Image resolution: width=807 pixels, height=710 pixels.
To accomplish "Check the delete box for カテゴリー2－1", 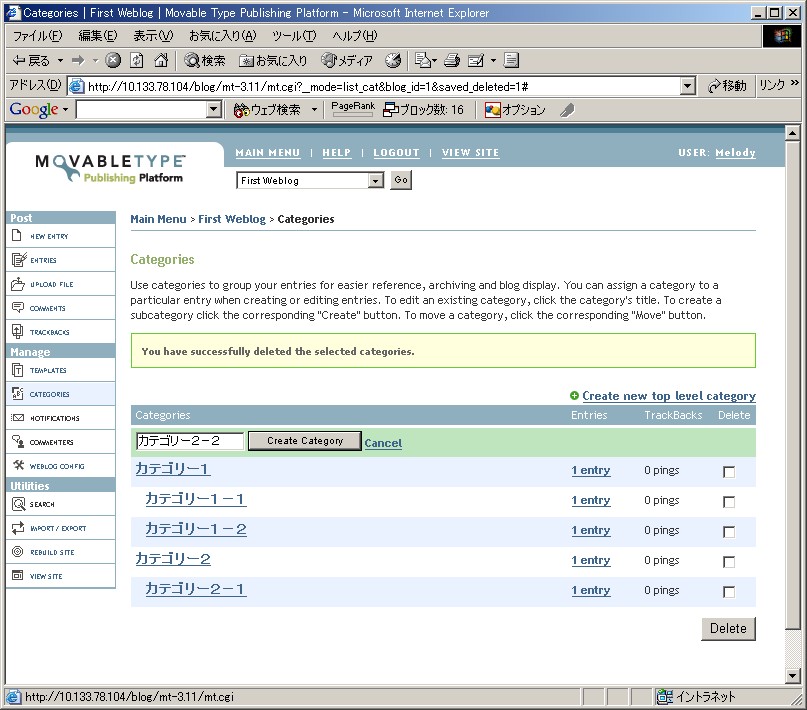I will click(x=729, y=592).
